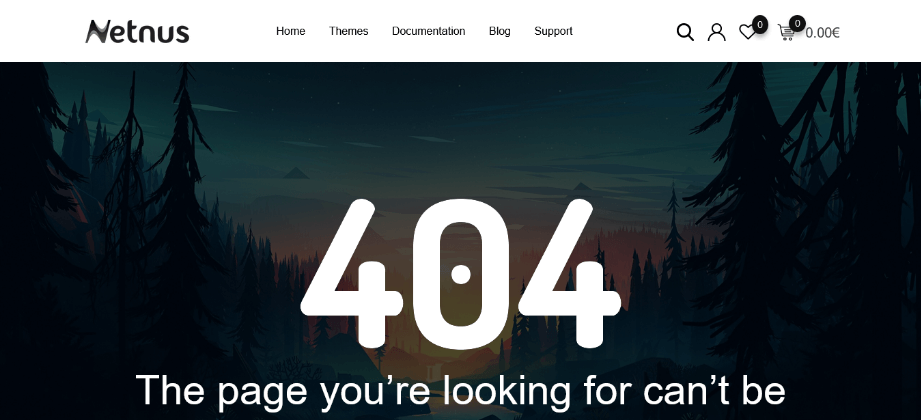Open the wishlist heart icon
Screen dimensions: 921x420
pos(747,32)
